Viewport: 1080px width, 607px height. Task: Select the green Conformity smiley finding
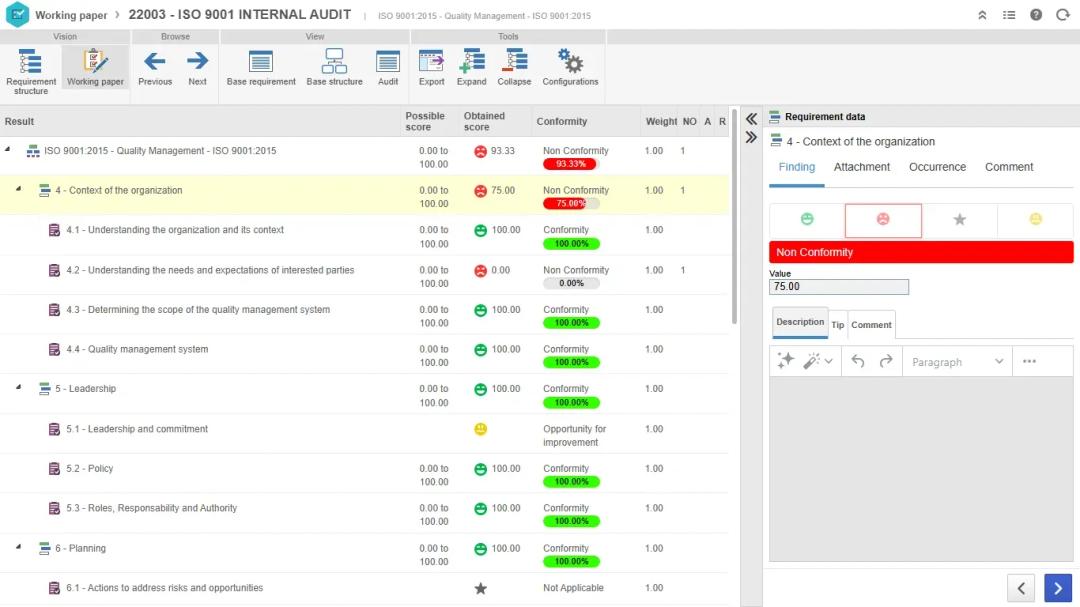point(807,220)
